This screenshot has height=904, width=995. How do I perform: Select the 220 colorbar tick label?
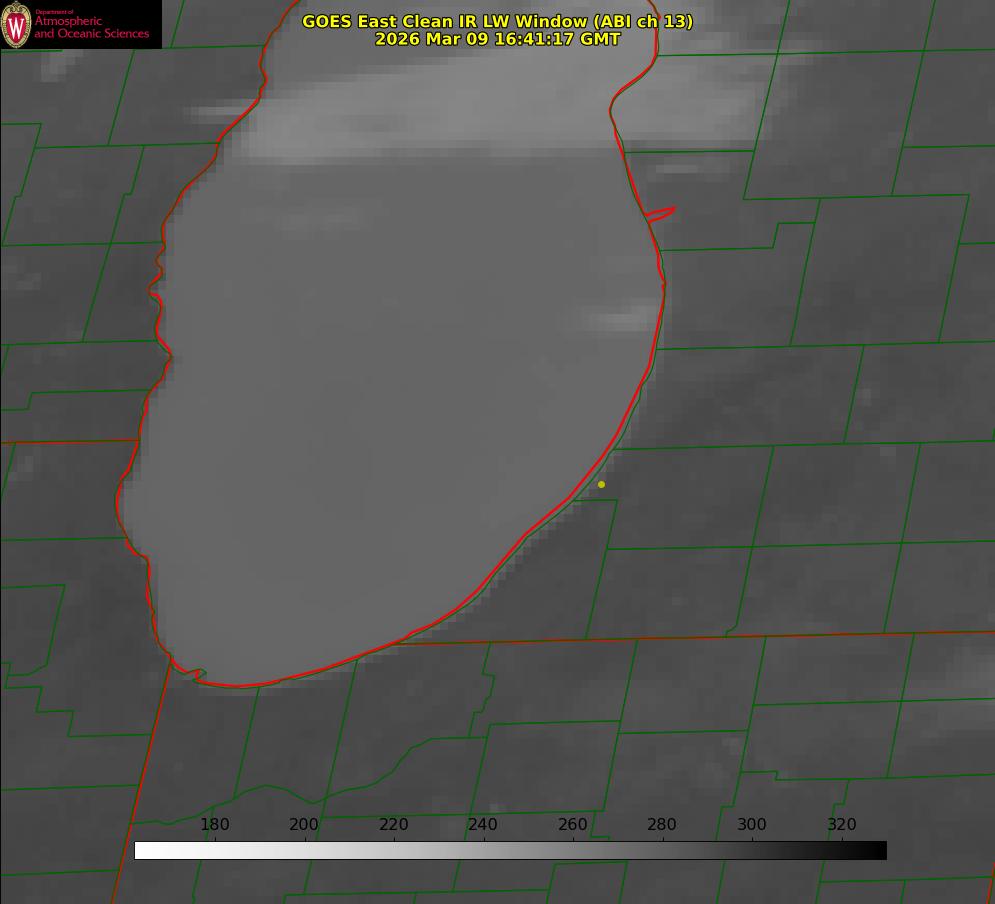(394, 825)
